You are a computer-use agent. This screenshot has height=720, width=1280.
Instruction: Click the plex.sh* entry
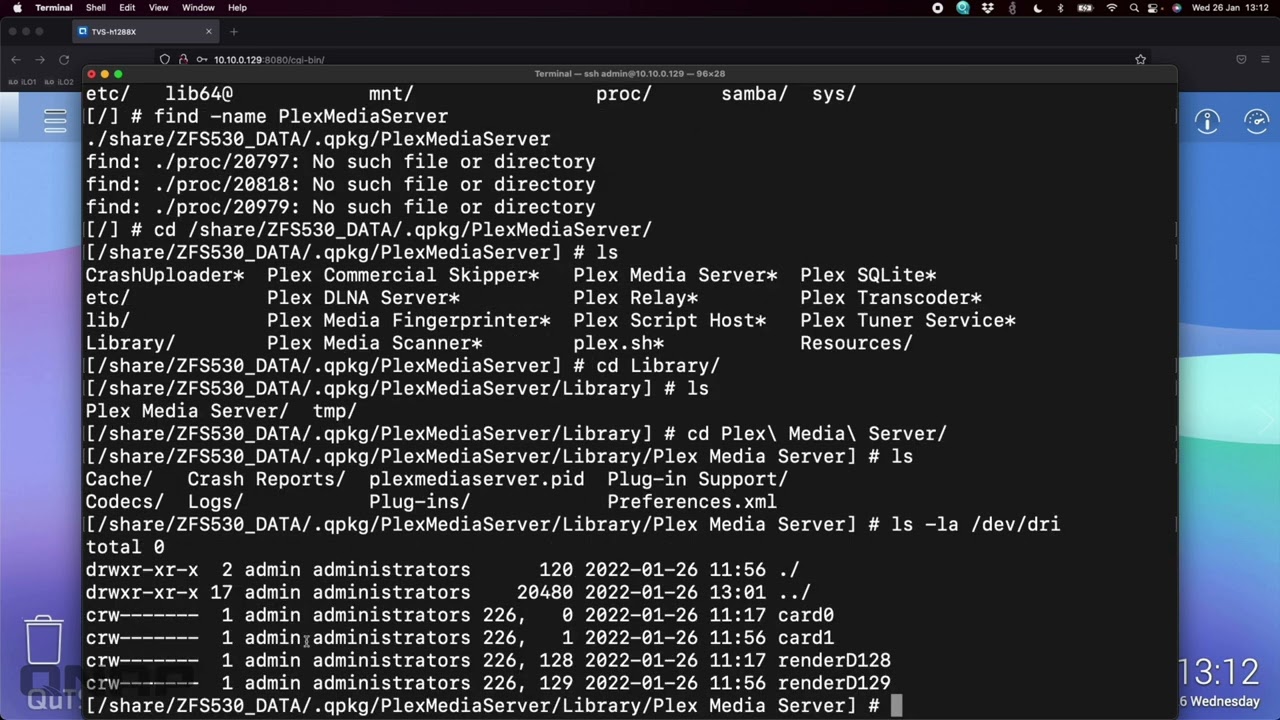point(619,343)
